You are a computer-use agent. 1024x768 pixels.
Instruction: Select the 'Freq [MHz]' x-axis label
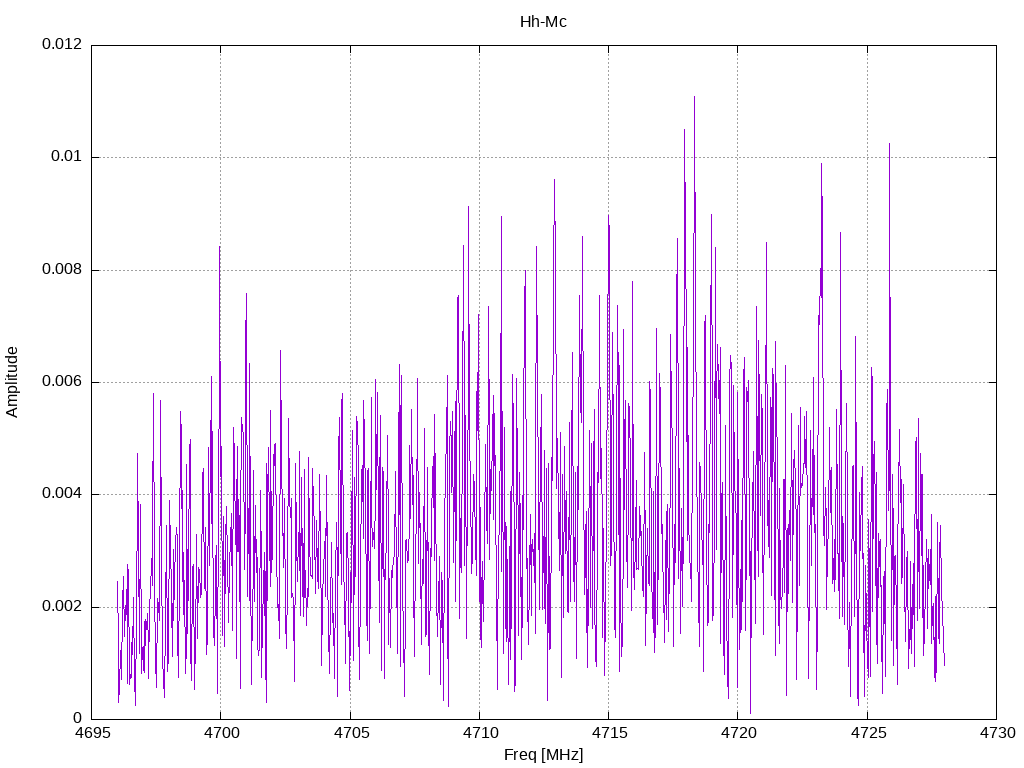(543, 755)
